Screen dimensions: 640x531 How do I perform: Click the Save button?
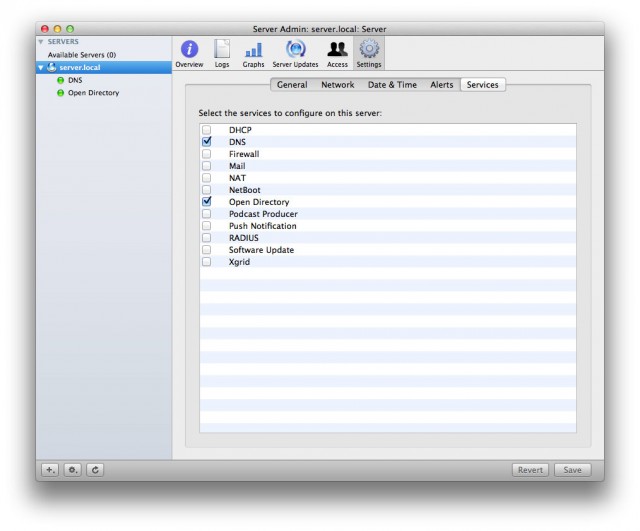click(572, 470)
